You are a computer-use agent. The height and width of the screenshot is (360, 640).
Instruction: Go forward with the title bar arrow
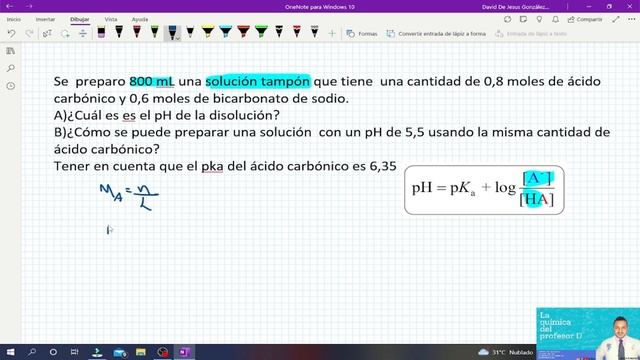(29, 7)
